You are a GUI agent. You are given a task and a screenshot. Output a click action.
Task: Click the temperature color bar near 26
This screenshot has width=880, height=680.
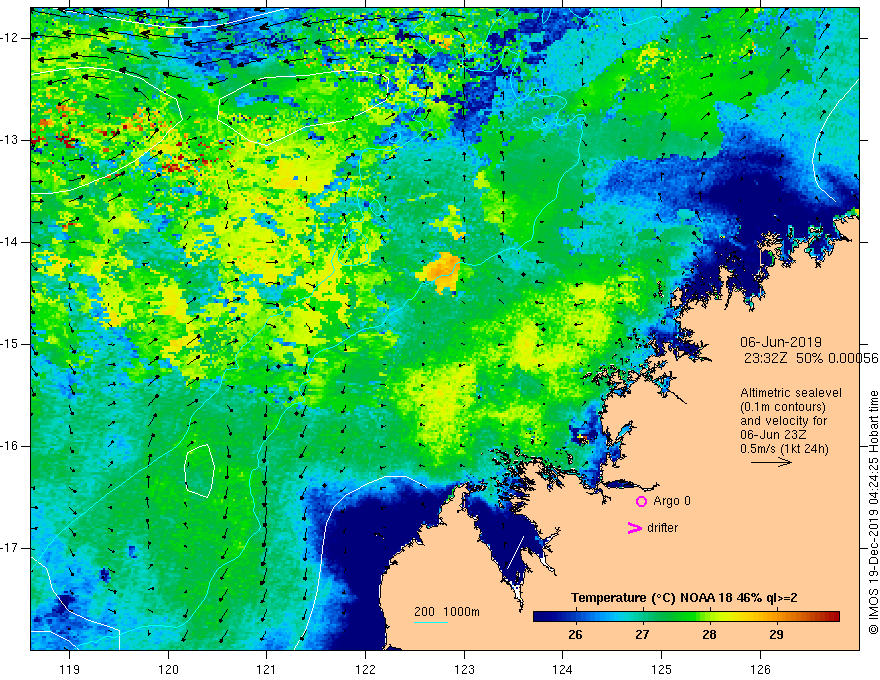pos(575,617)
